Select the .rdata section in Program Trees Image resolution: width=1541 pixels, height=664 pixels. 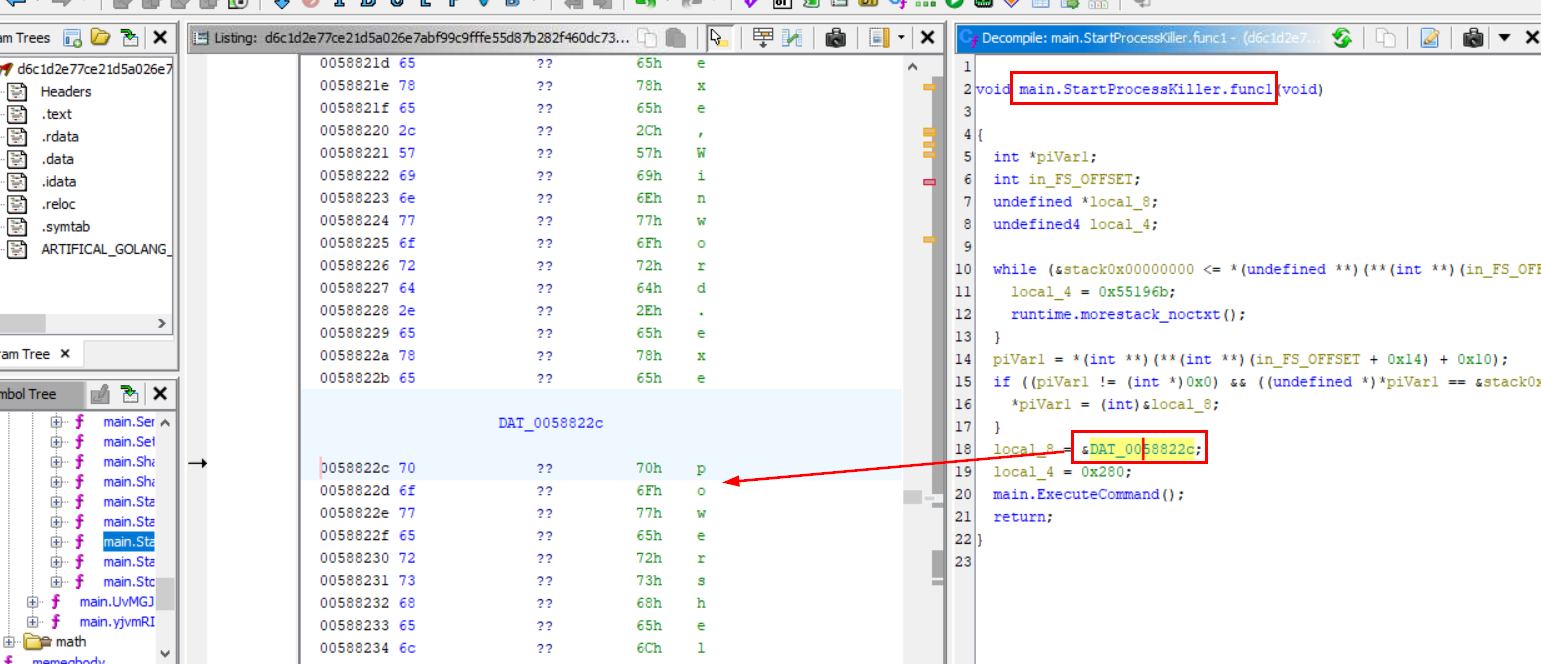(x=59, y=137)
